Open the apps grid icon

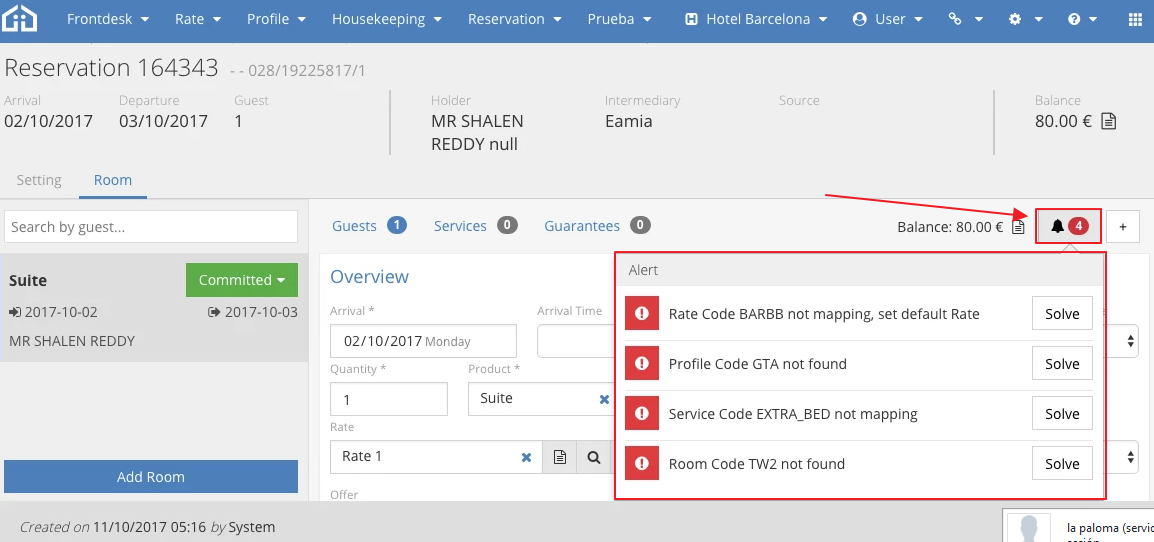[x=1135, y=19]
